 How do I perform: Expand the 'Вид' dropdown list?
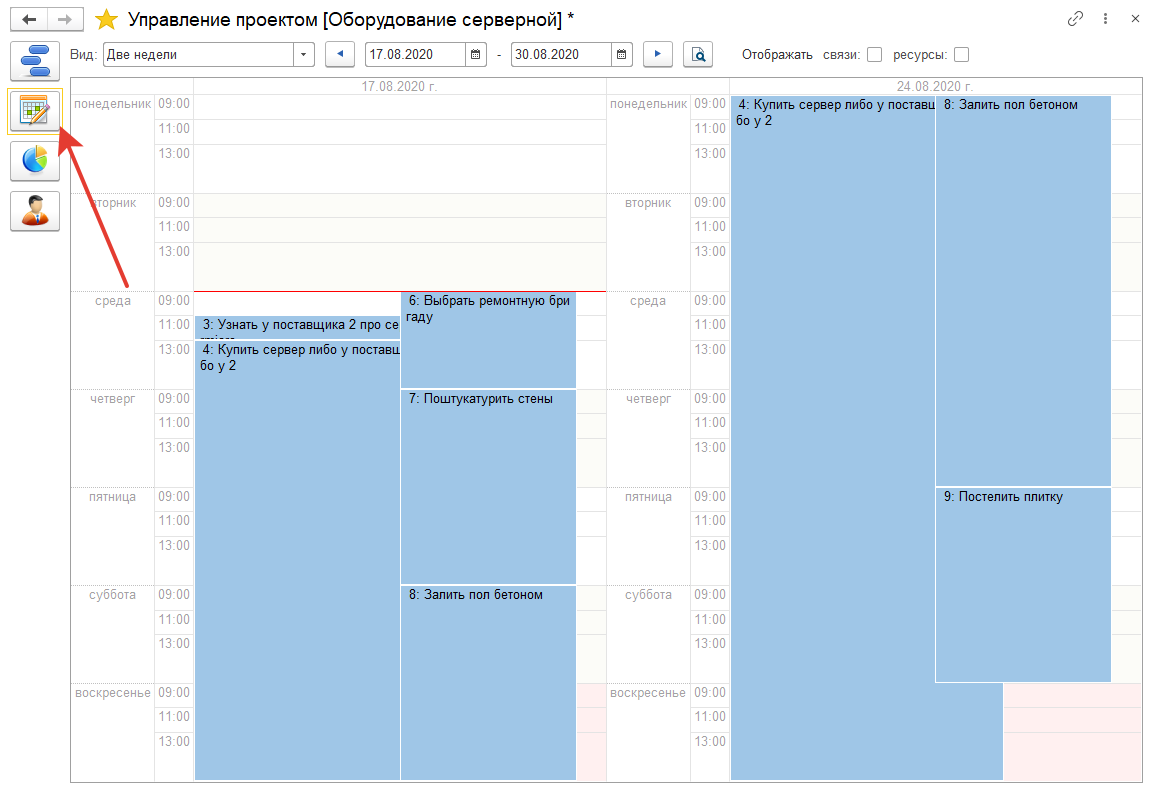pos(304,55)
